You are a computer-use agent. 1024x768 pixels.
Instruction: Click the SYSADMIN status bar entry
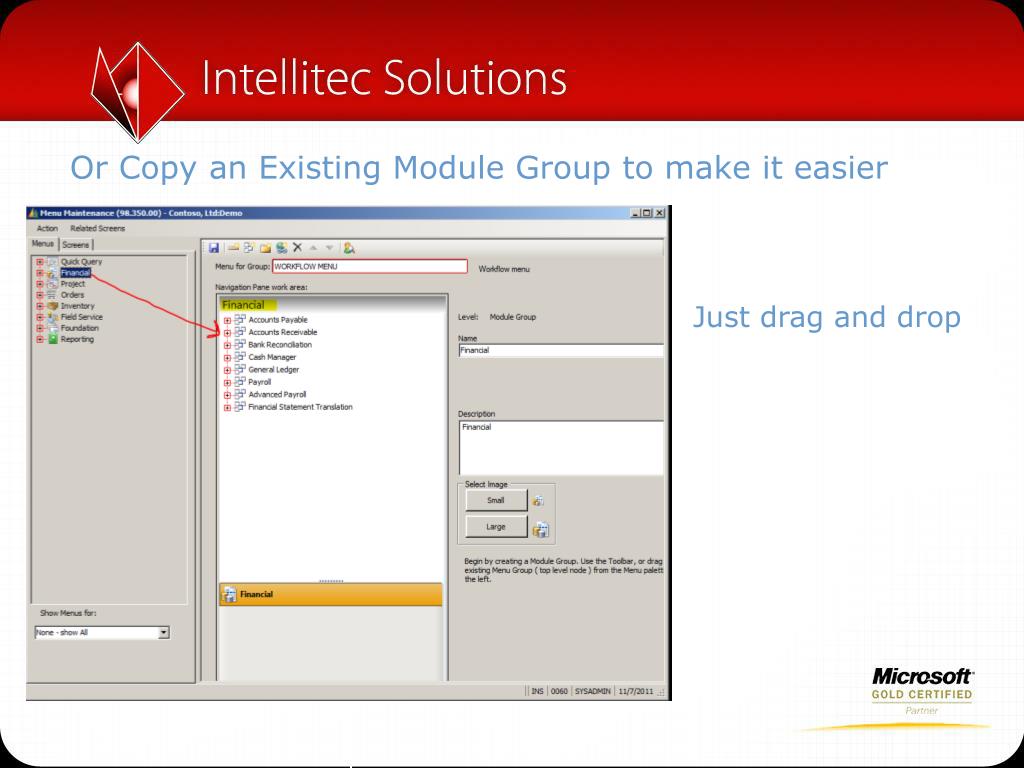(x=592, y=691)
